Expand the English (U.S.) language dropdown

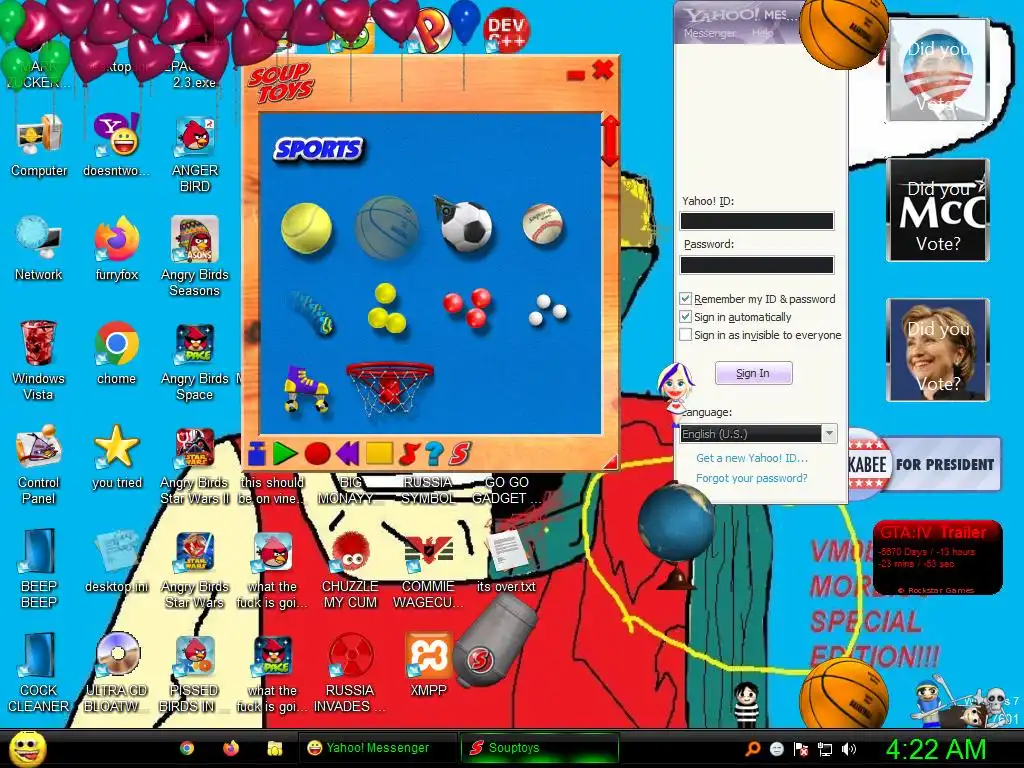point(829,434)
